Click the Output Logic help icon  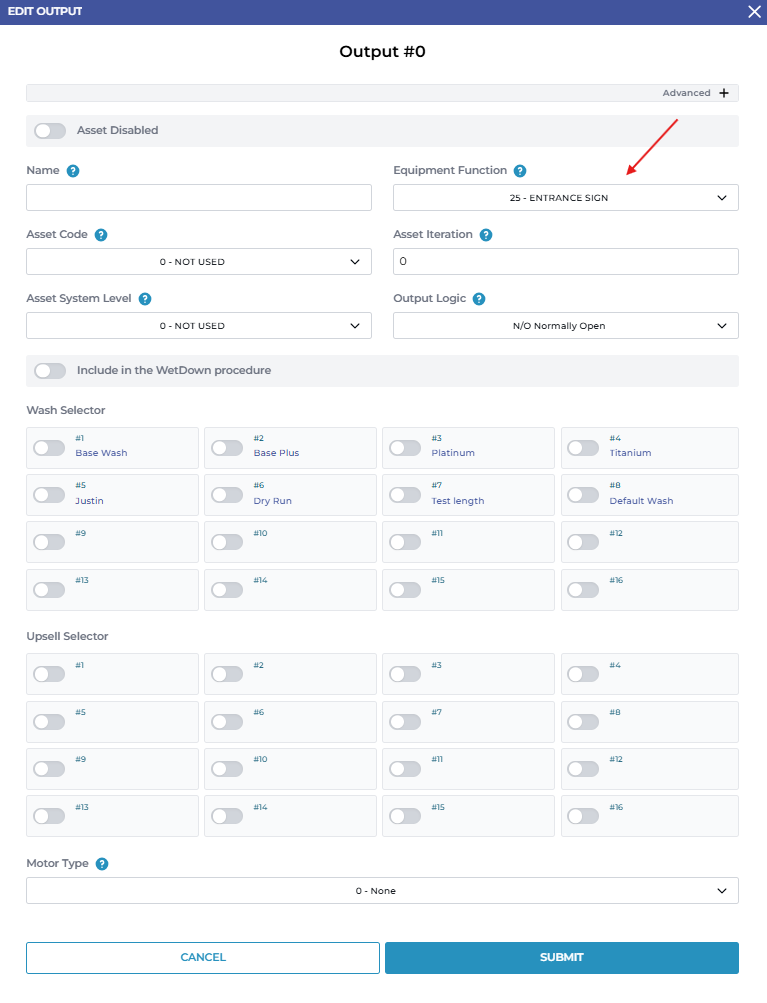(x=479, y=299)
